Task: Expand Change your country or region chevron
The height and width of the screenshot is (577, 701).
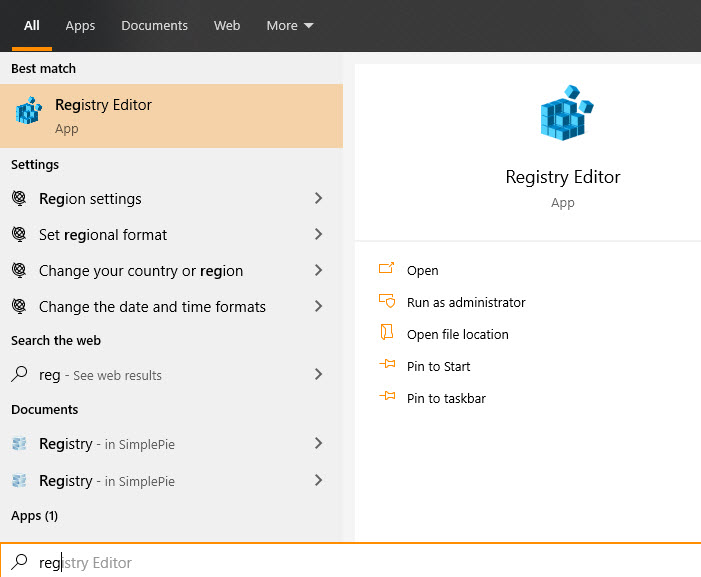Action: (x=318, y=270)
